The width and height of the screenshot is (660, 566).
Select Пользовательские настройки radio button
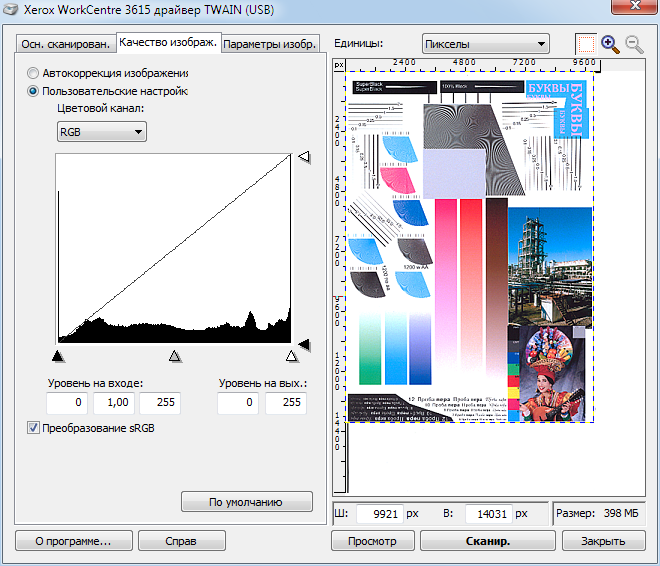33,91
